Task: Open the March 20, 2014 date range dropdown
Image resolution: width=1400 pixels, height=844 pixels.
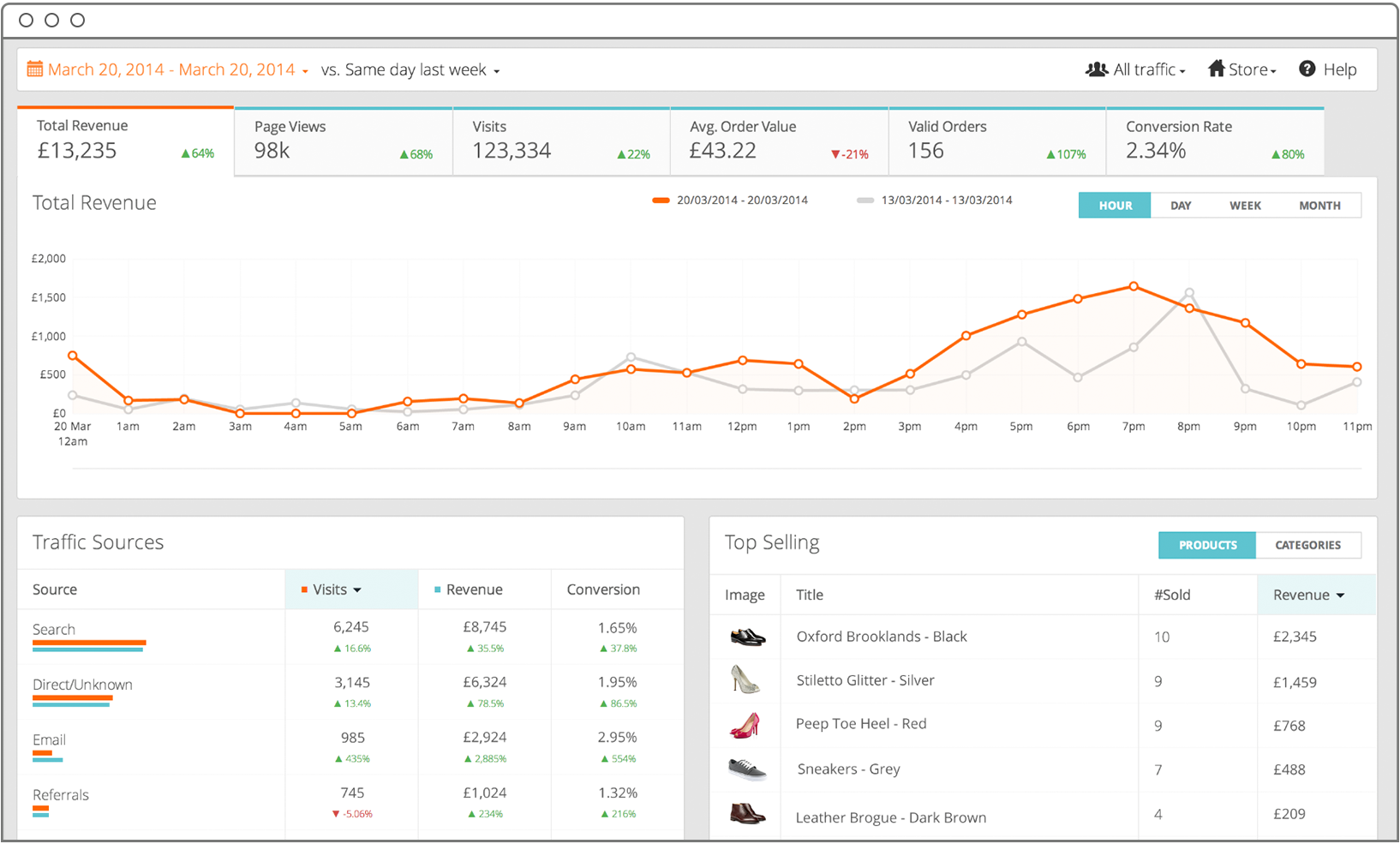Action: tap(171, 70)
